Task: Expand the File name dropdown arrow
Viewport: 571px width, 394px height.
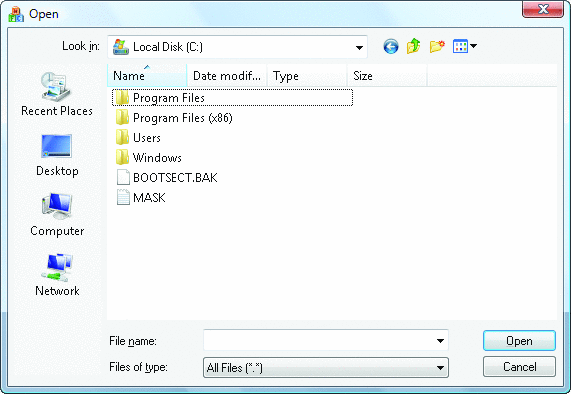Action: [440, 341]
